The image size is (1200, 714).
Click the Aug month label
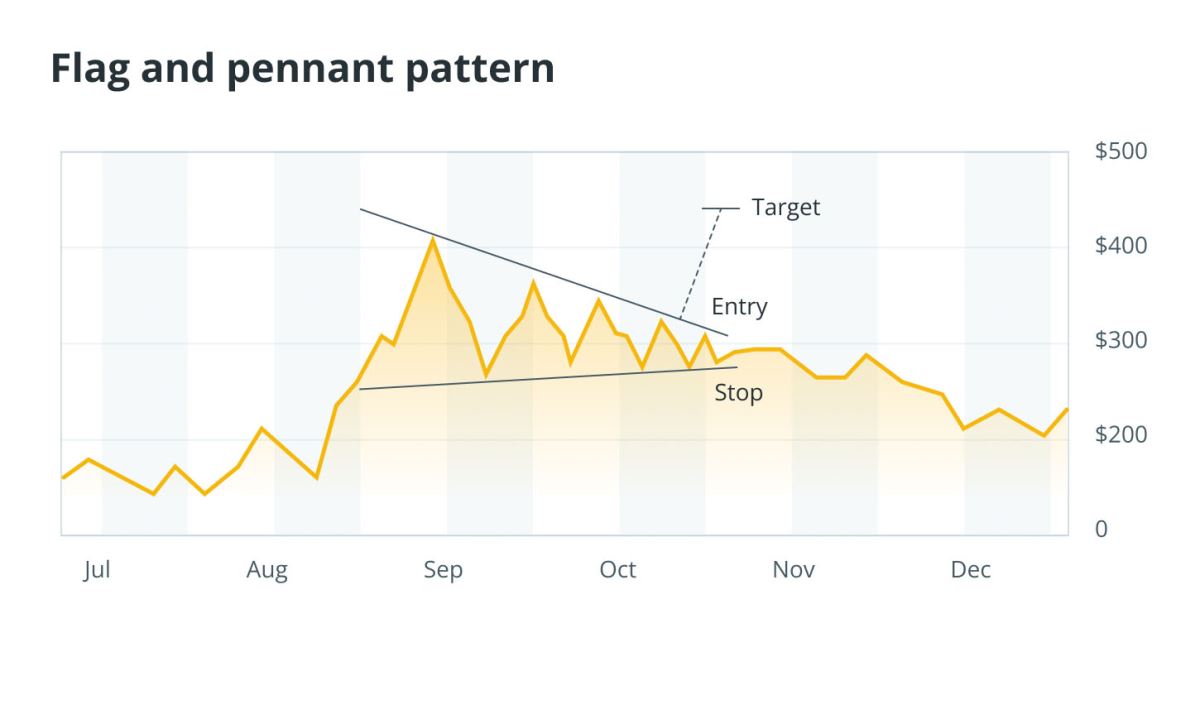click(x=267, y=570)
